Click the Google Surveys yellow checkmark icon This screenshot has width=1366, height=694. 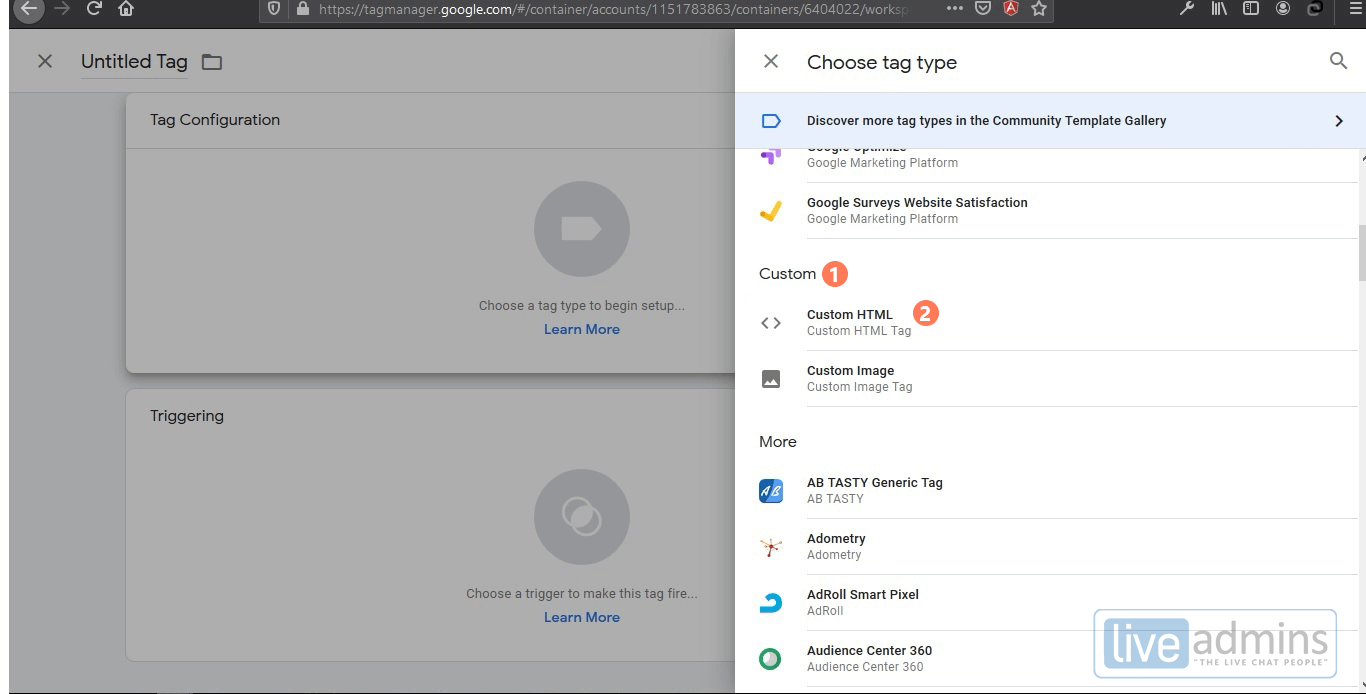coord(770,211)
